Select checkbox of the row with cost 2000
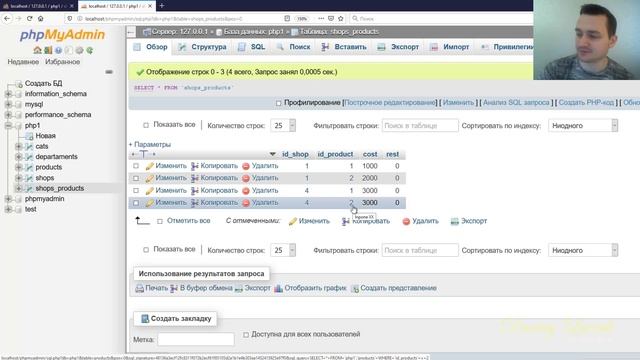The height and width of the screenshot is (360, 640). point(136,178)
